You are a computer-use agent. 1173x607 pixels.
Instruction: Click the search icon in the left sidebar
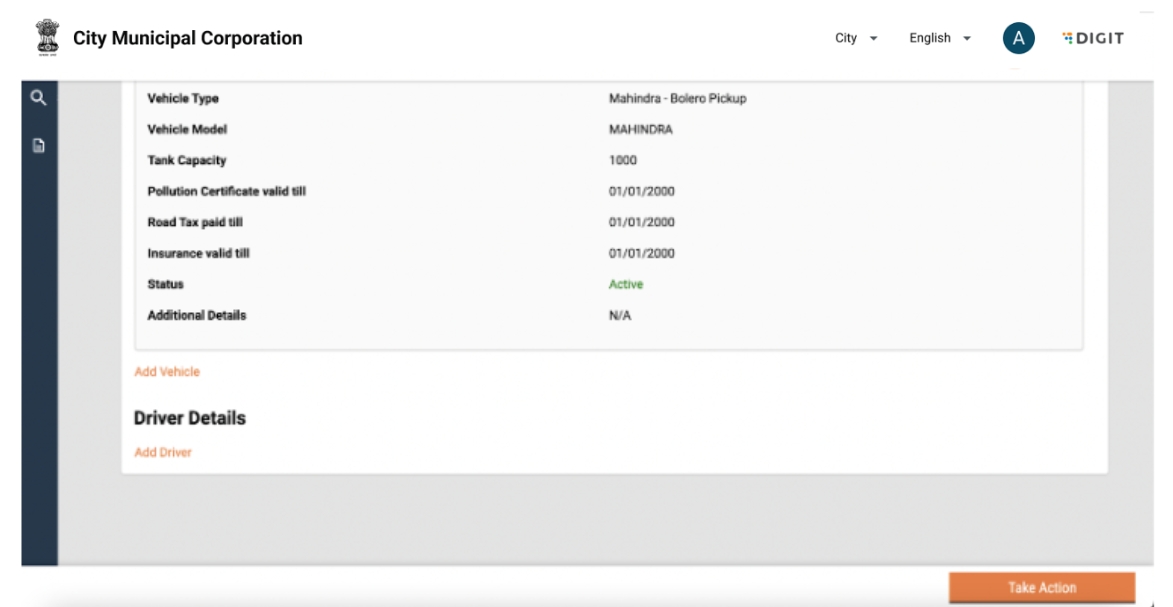click(x=38, y=98)
